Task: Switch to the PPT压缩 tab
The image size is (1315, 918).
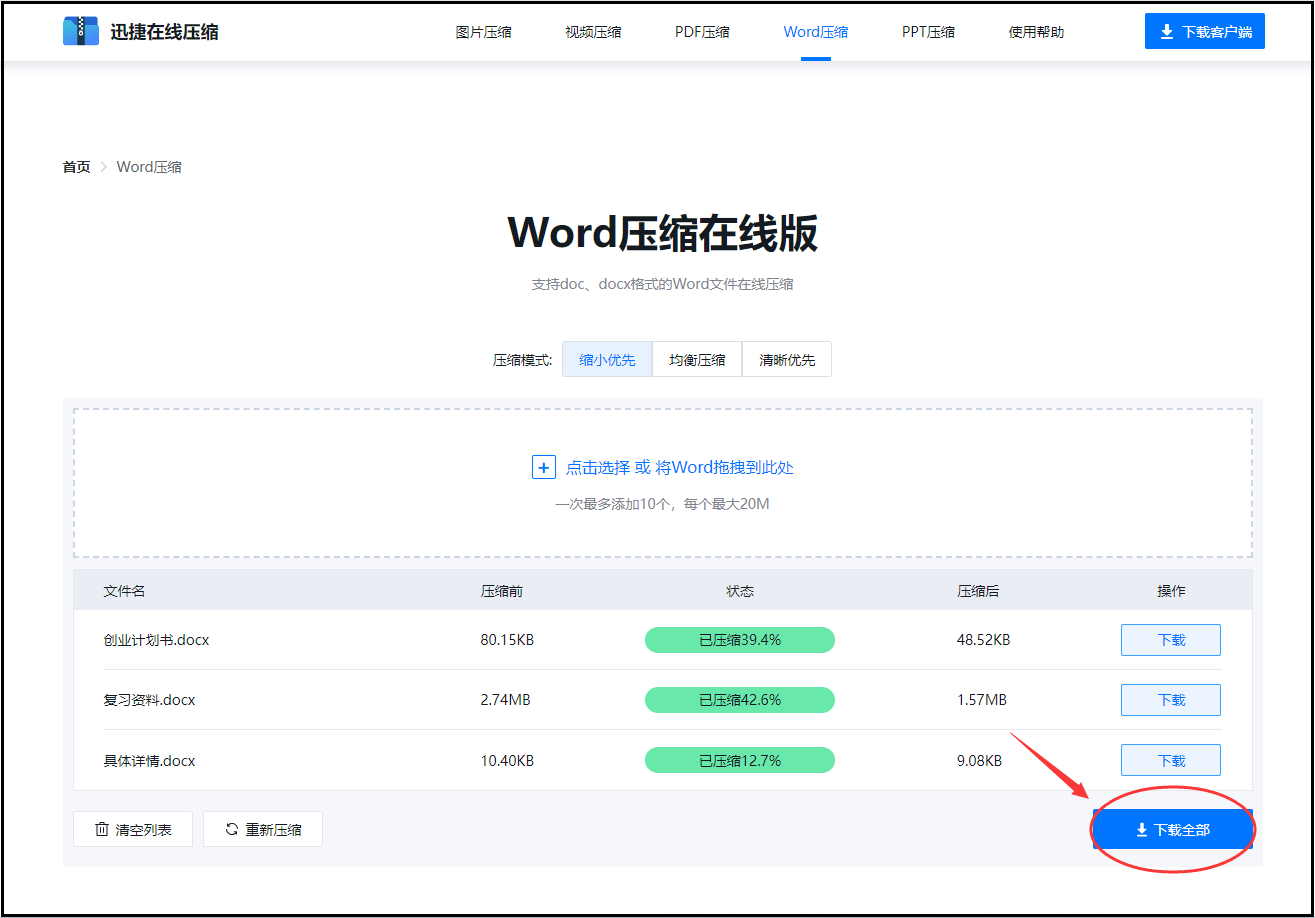Action: [x=927, y=31]
